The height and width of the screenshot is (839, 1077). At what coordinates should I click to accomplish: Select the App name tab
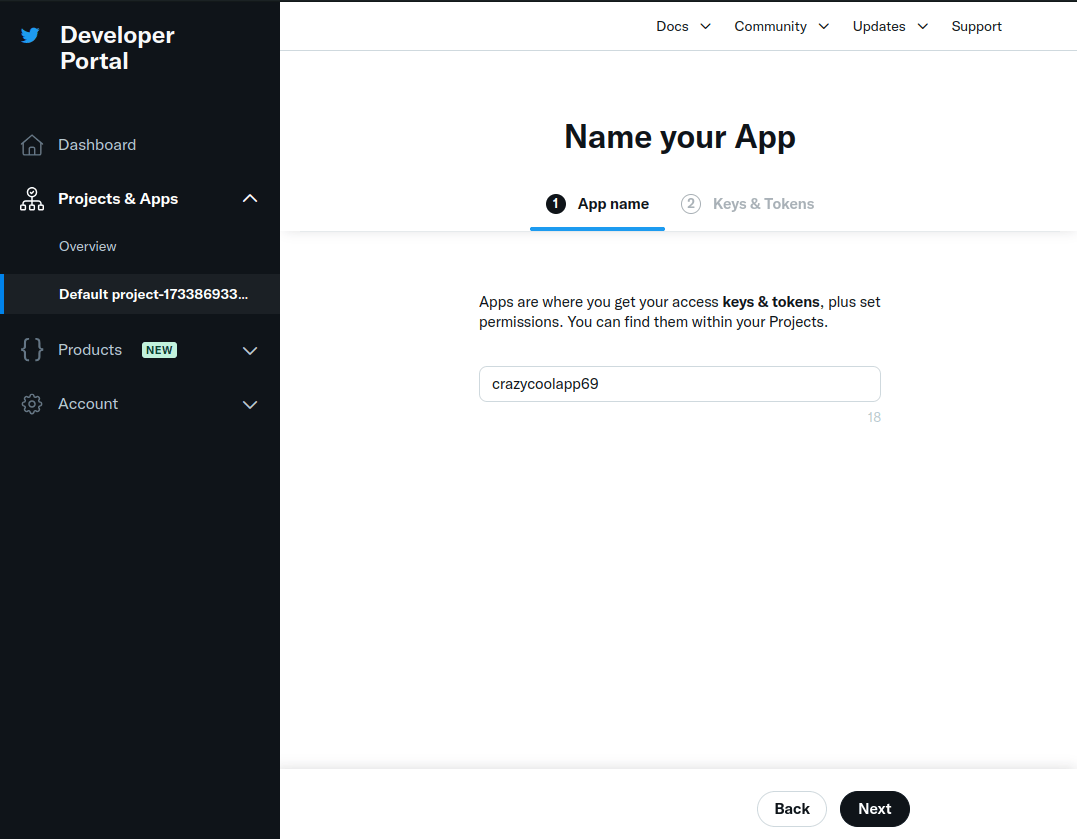point(612,204)
